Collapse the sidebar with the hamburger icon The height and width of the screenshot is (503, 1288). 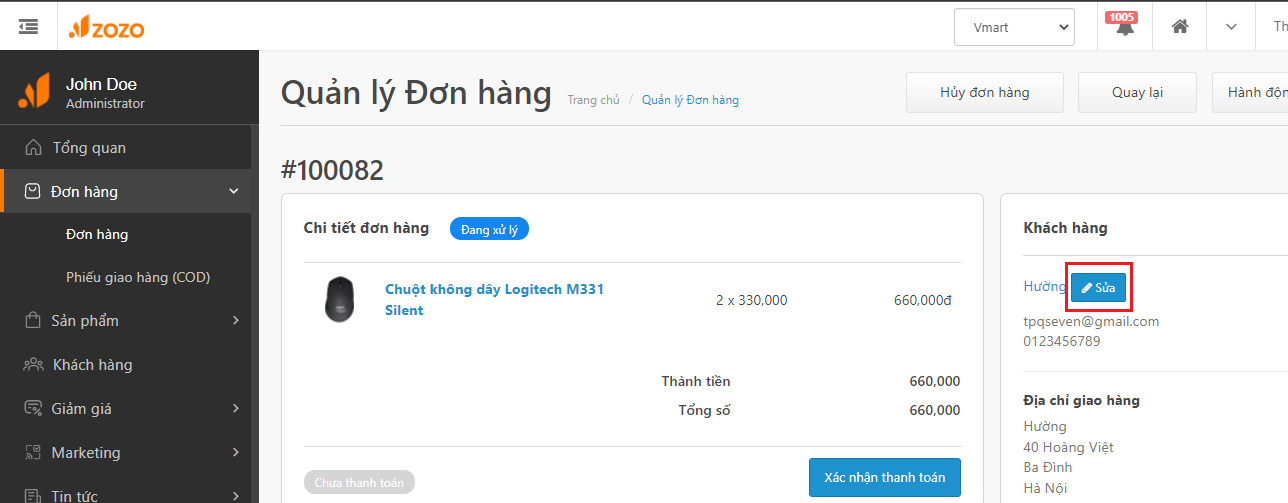tap(29, 27)
